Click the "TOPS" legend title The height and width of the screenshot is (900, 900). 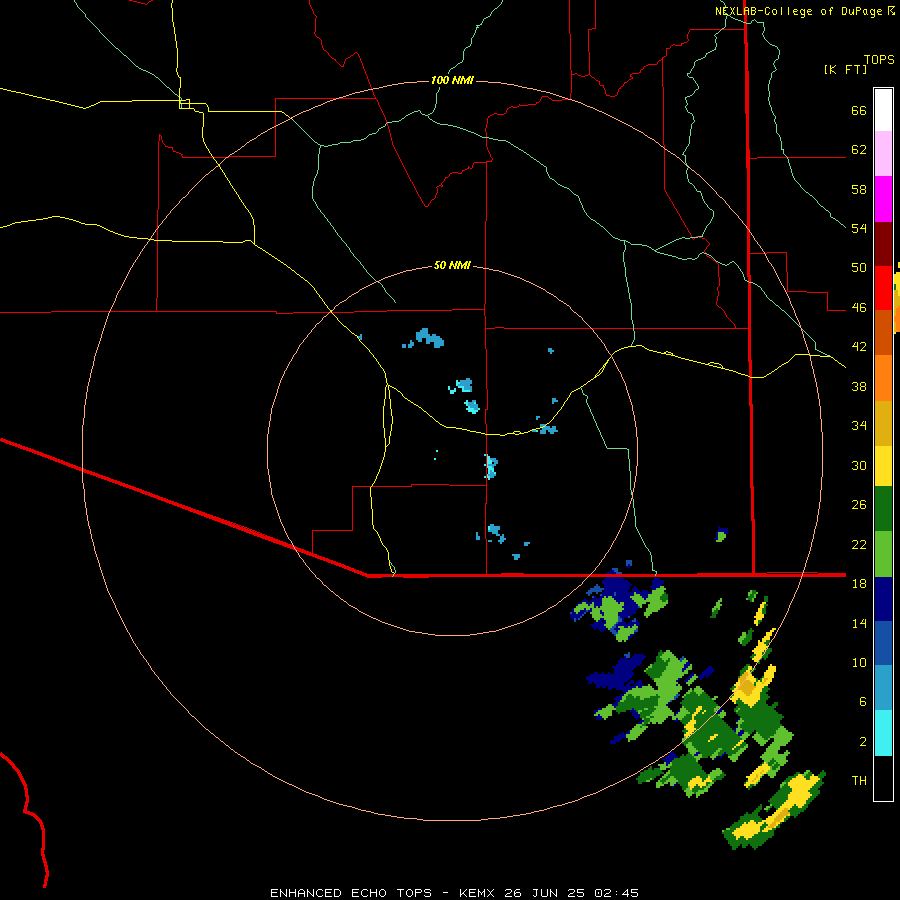(879, 60)
